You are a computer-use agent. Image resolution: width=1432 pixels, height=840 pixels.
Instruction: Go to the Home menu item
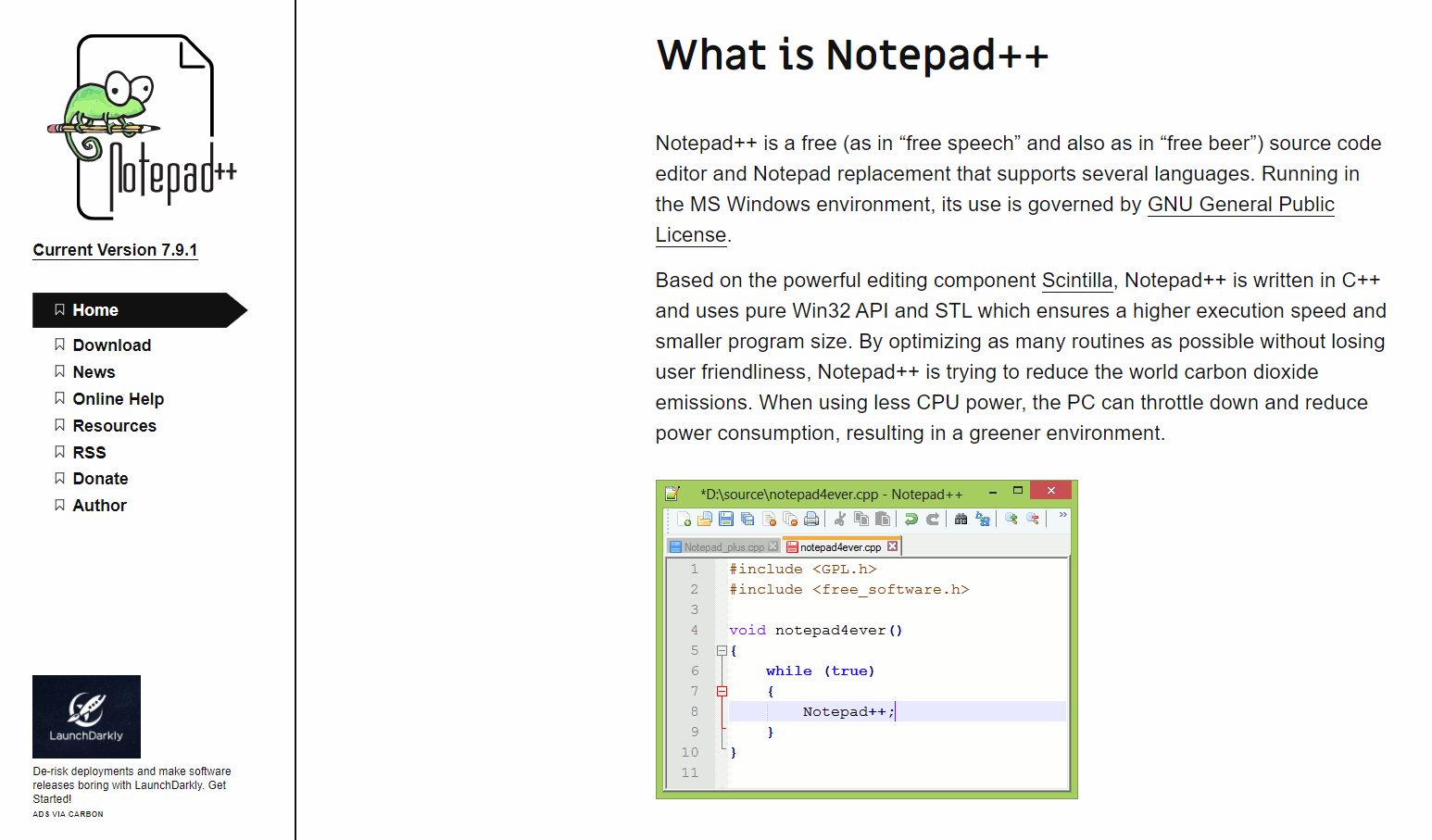(x=140, y=310)
